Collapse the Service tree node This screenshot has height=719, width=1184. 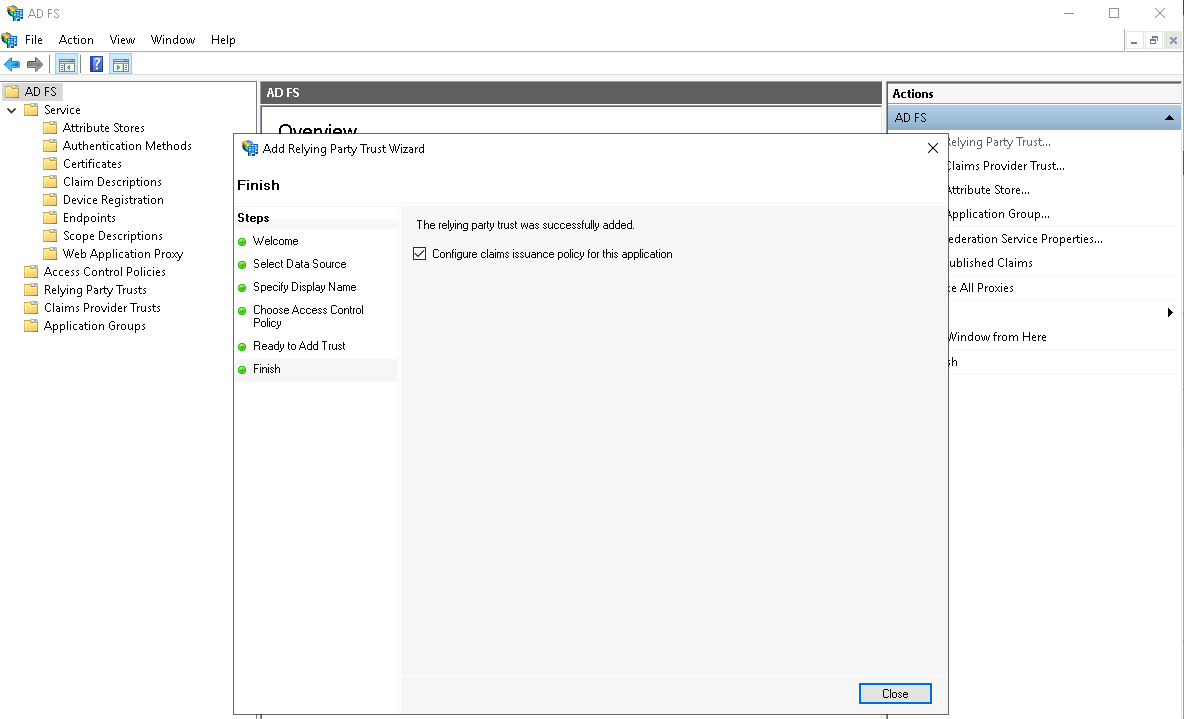coord(12,110)
